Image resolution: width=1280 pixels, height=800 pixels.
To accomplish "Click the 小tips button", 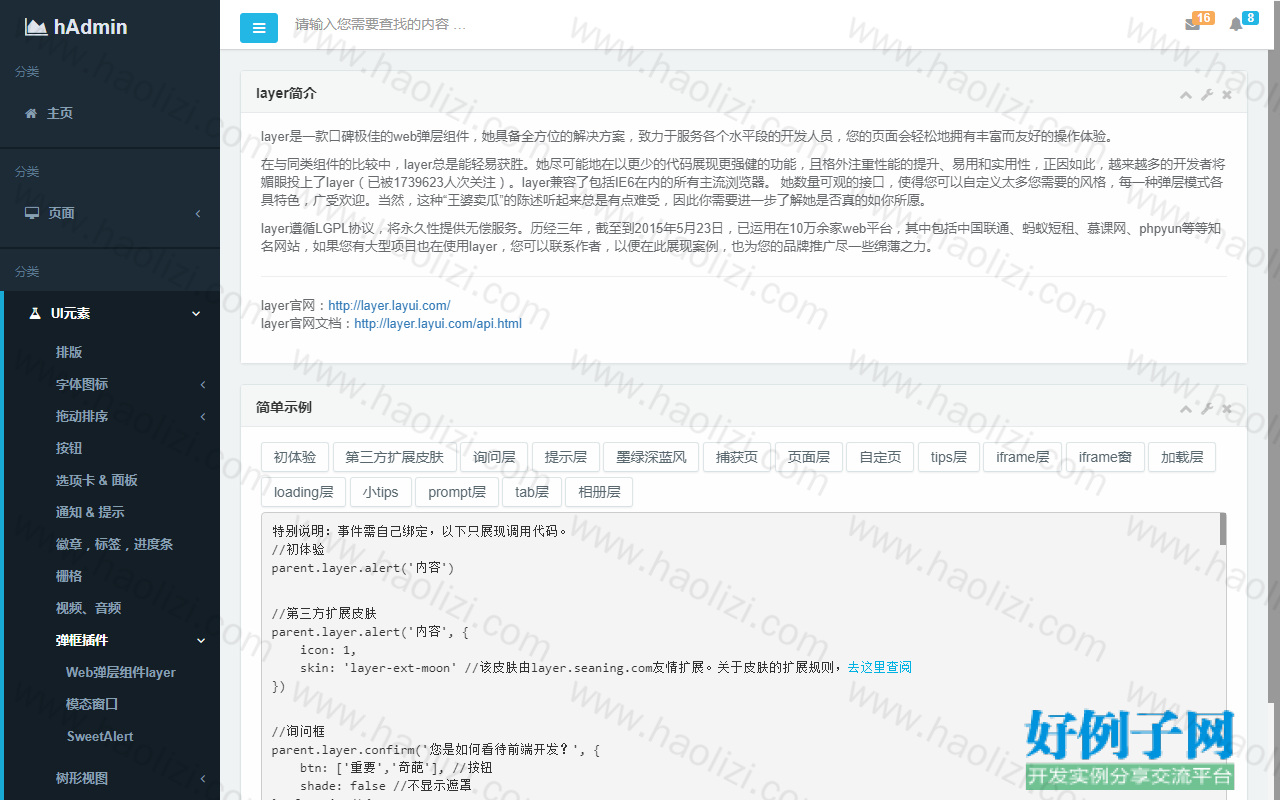I will pyautogui.click(x=380, y=492).
